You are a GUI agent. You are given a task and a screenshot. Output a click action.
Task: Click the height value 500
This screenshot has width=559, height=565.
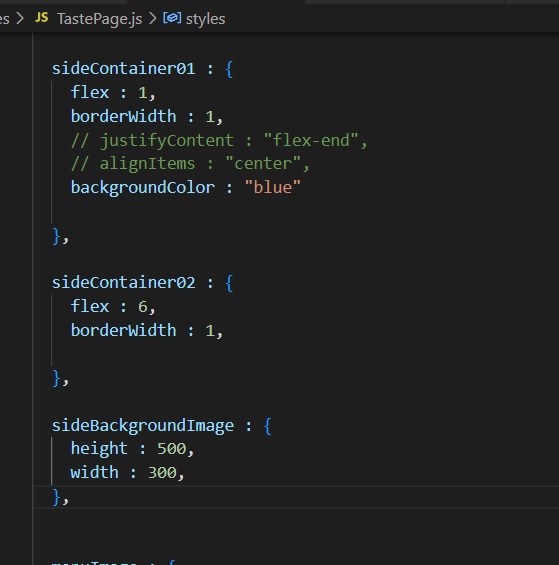(172, 449)
